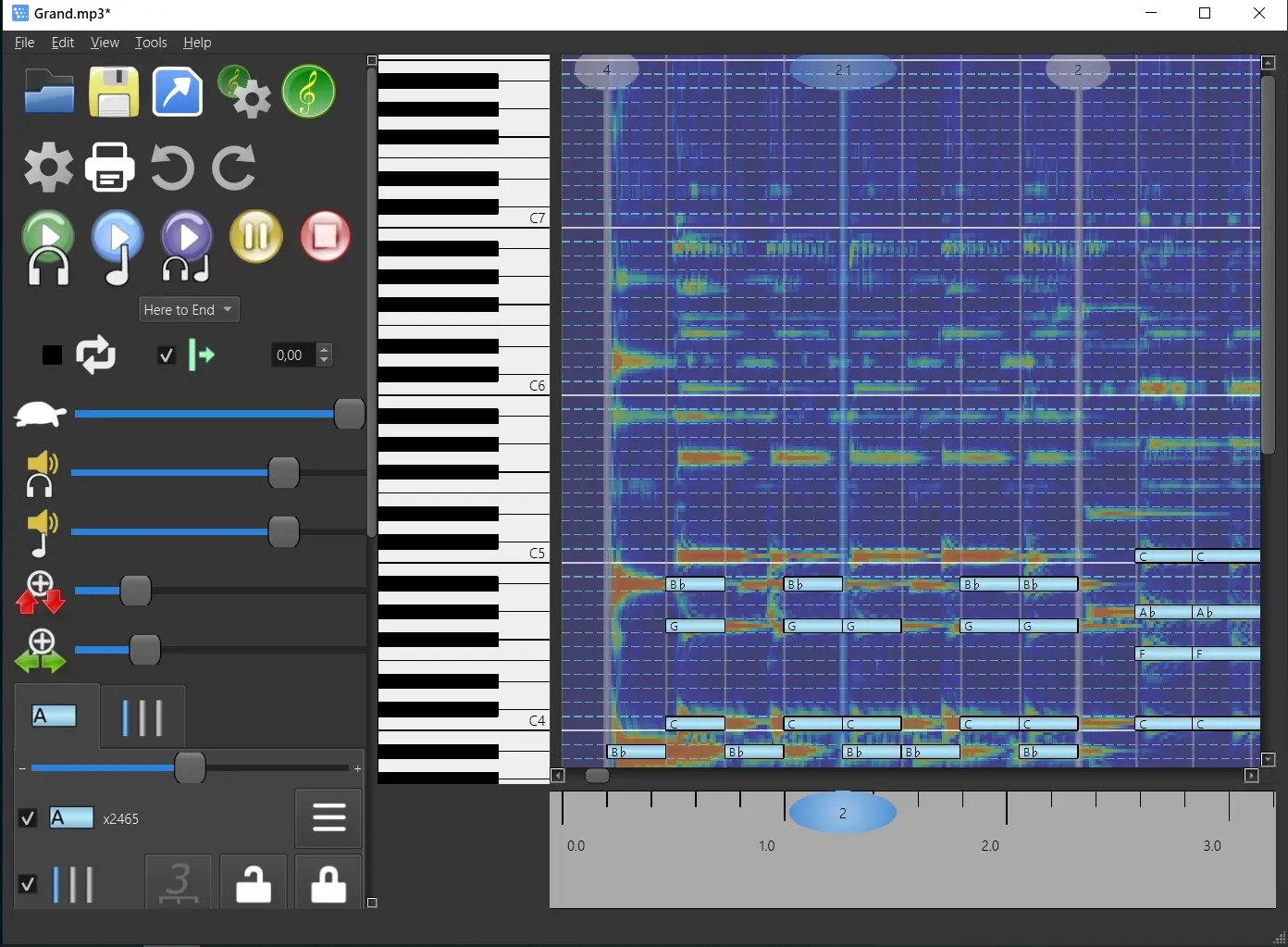Undo the last action with the counterclockwise arrow
The height and width of the screenshot is (947, 1288).
point(172,168)
